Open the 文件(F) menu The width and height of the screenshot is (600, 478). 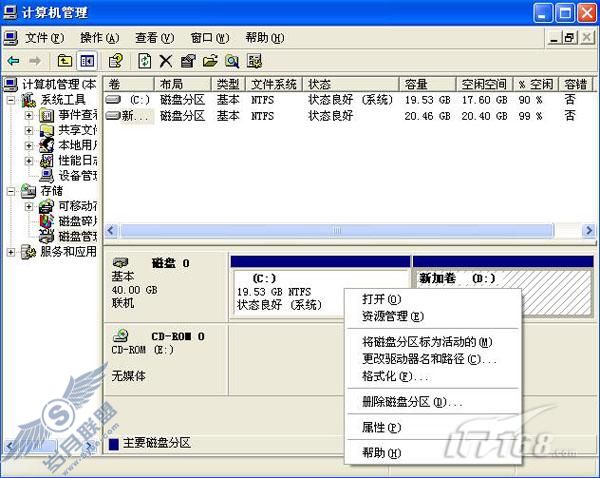[x=45, y=38]
